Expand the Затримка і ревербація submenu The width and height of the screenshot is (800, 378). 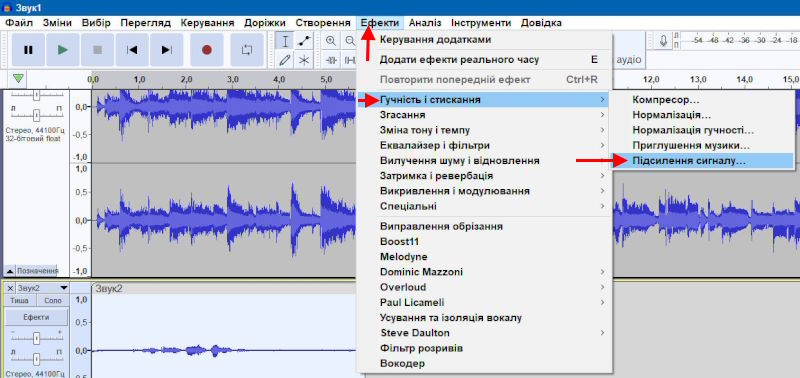[484, 176]
